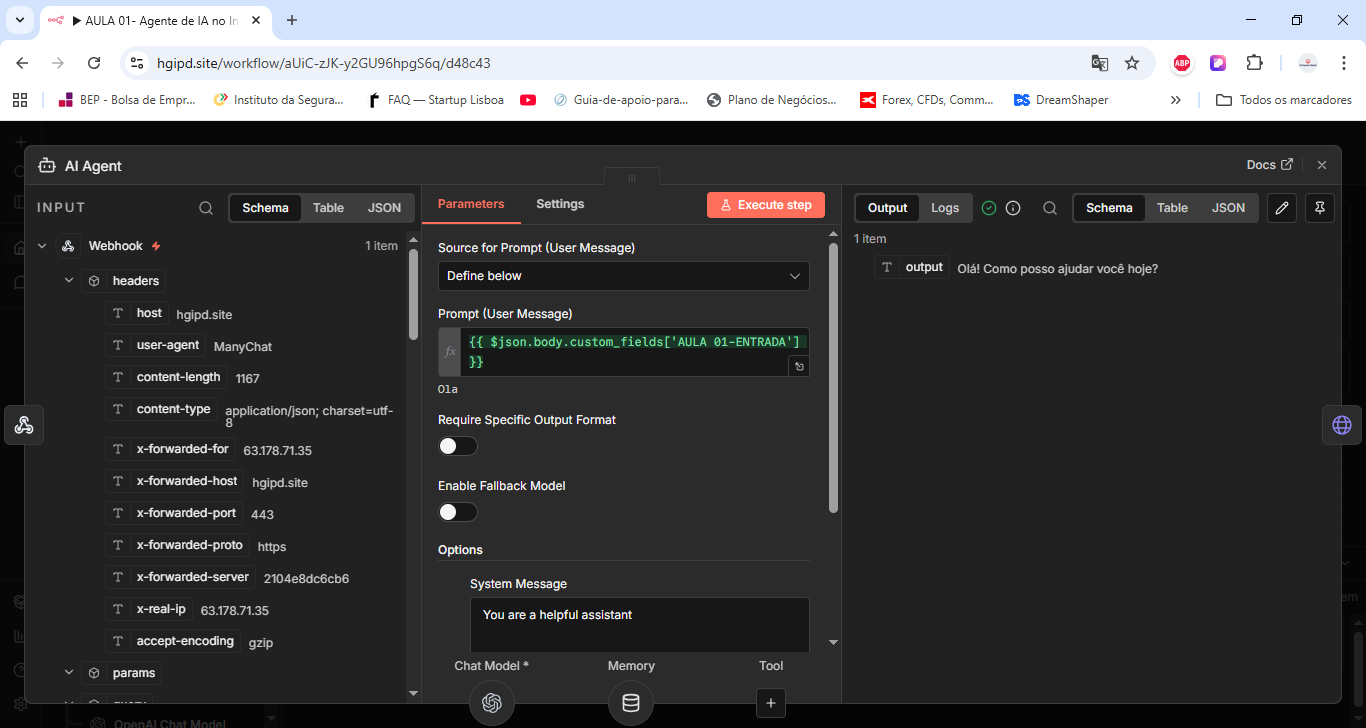Expand the params tree section
The image size is (1366, 728).
click(69, 673)
